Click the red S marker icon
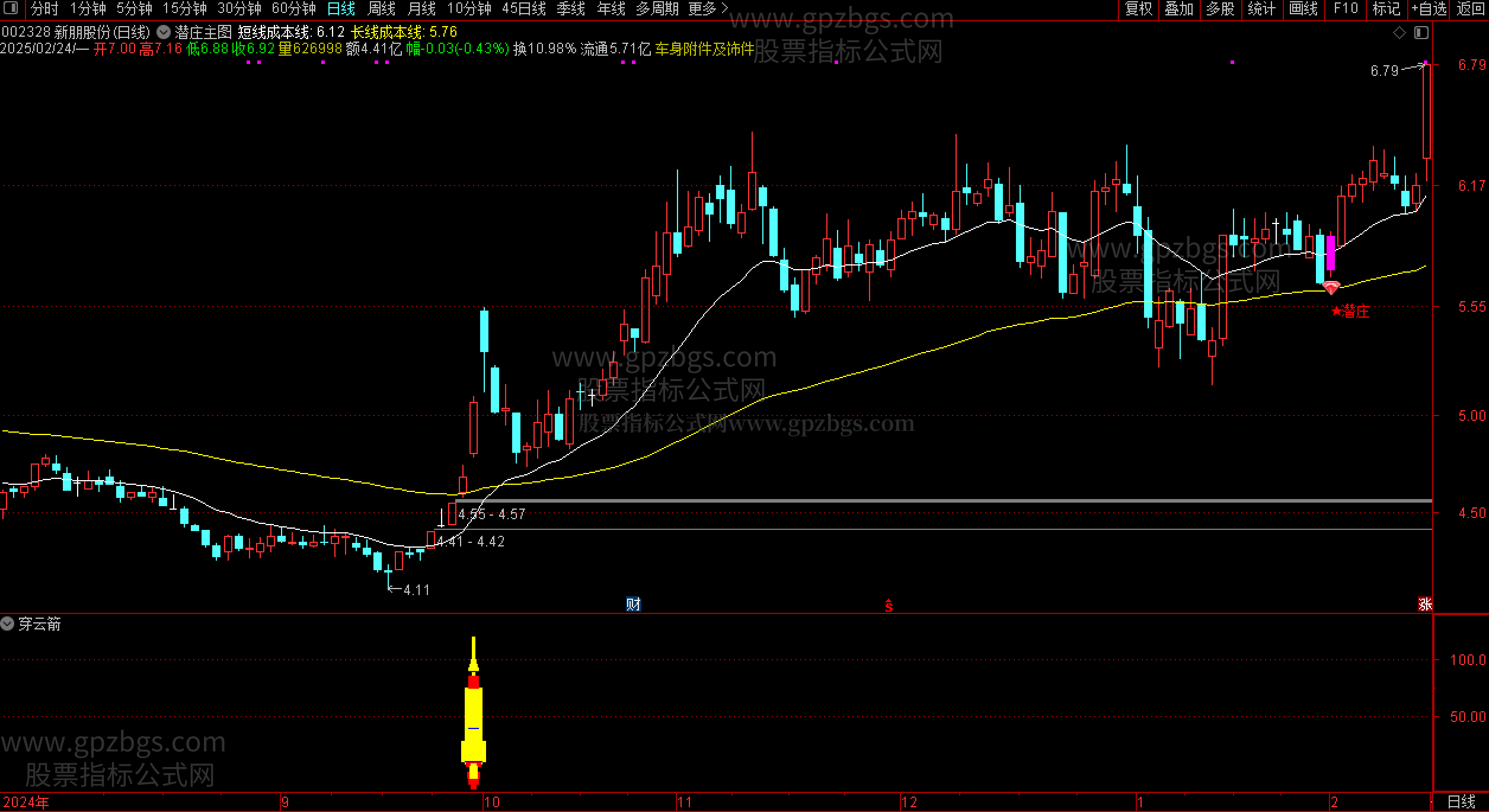Screen dimensions: 1489x812 pyautogui.click(x=889, y=605)
